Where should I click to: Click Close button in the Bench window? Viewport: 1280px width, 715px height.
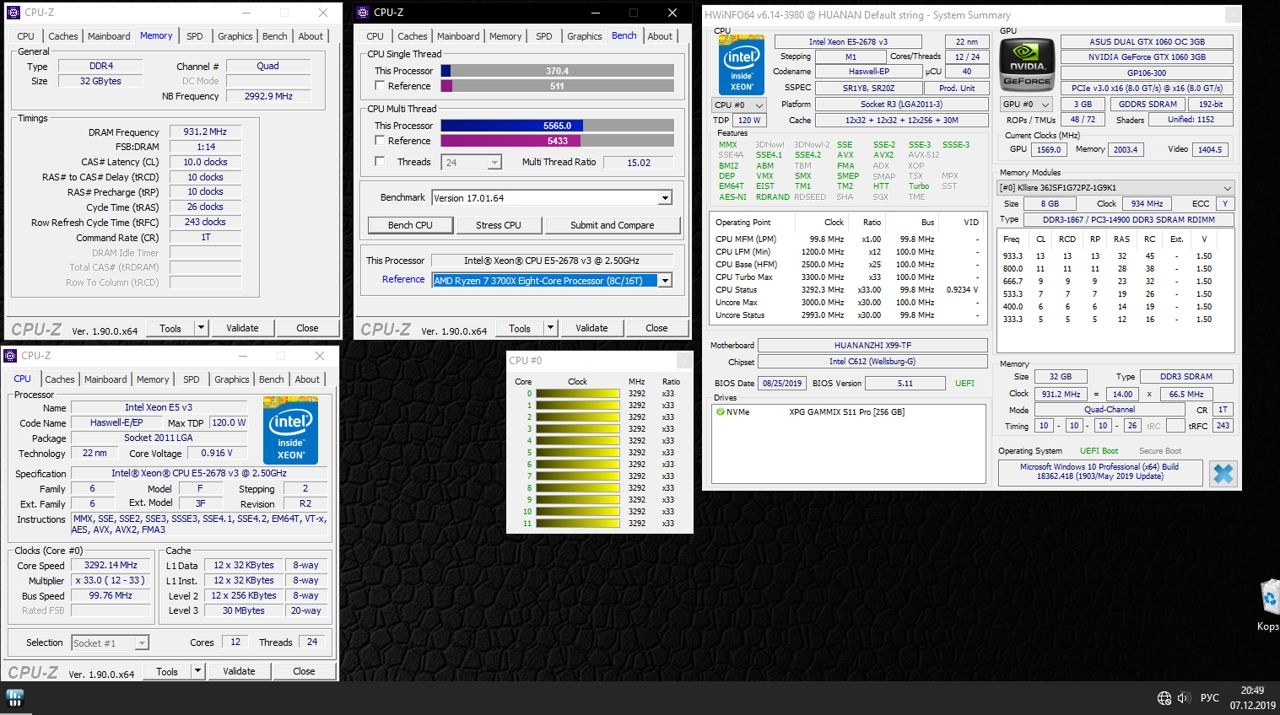point(656,328)
